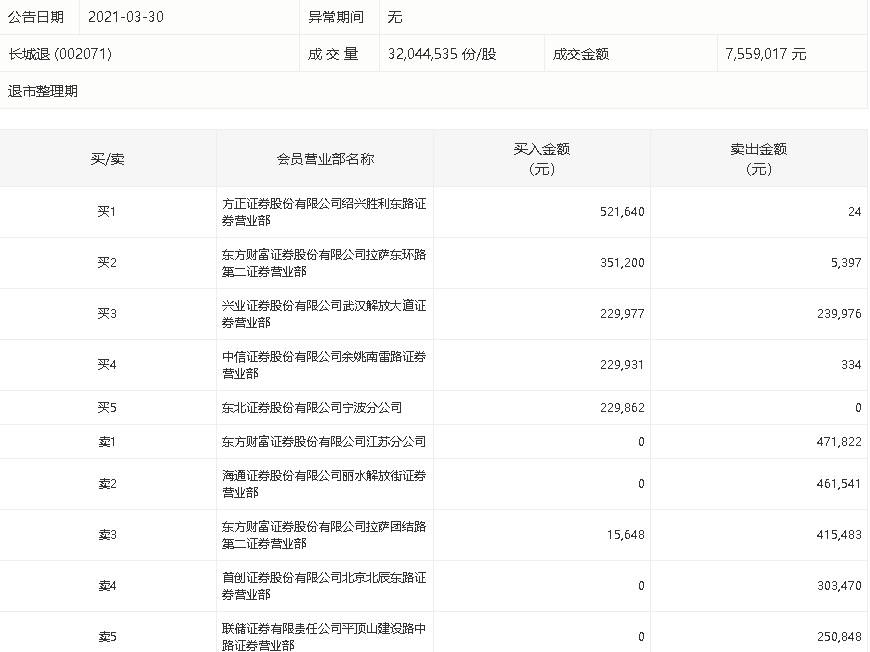The height and width of the screenshot is (652, 870).
Task: Click the 异常期间 label
Action: tap(336, 17)
